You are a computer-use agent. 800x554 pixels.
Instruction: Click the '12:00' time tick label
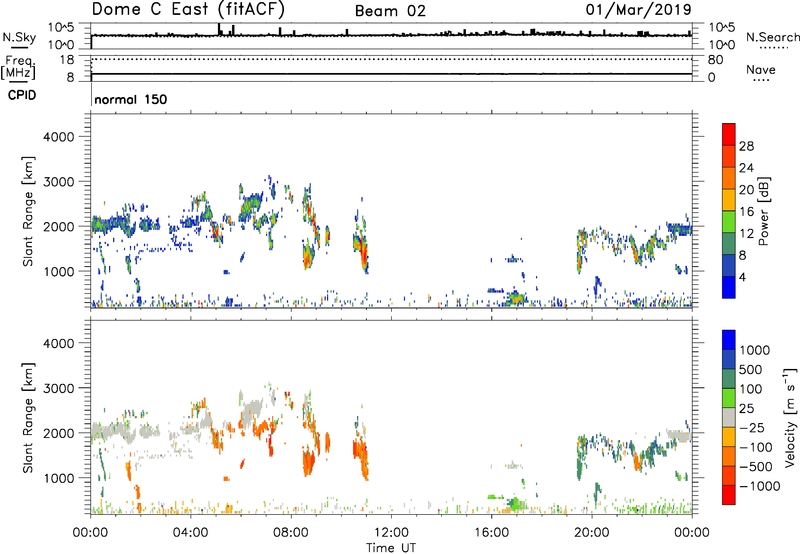click(x=391, y=533)
